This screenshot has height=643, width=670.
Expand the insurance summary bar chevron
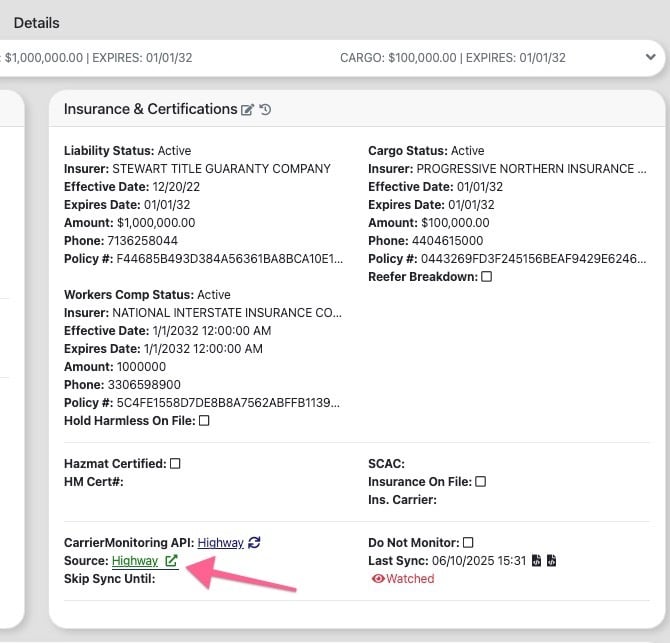pos(650,57)
